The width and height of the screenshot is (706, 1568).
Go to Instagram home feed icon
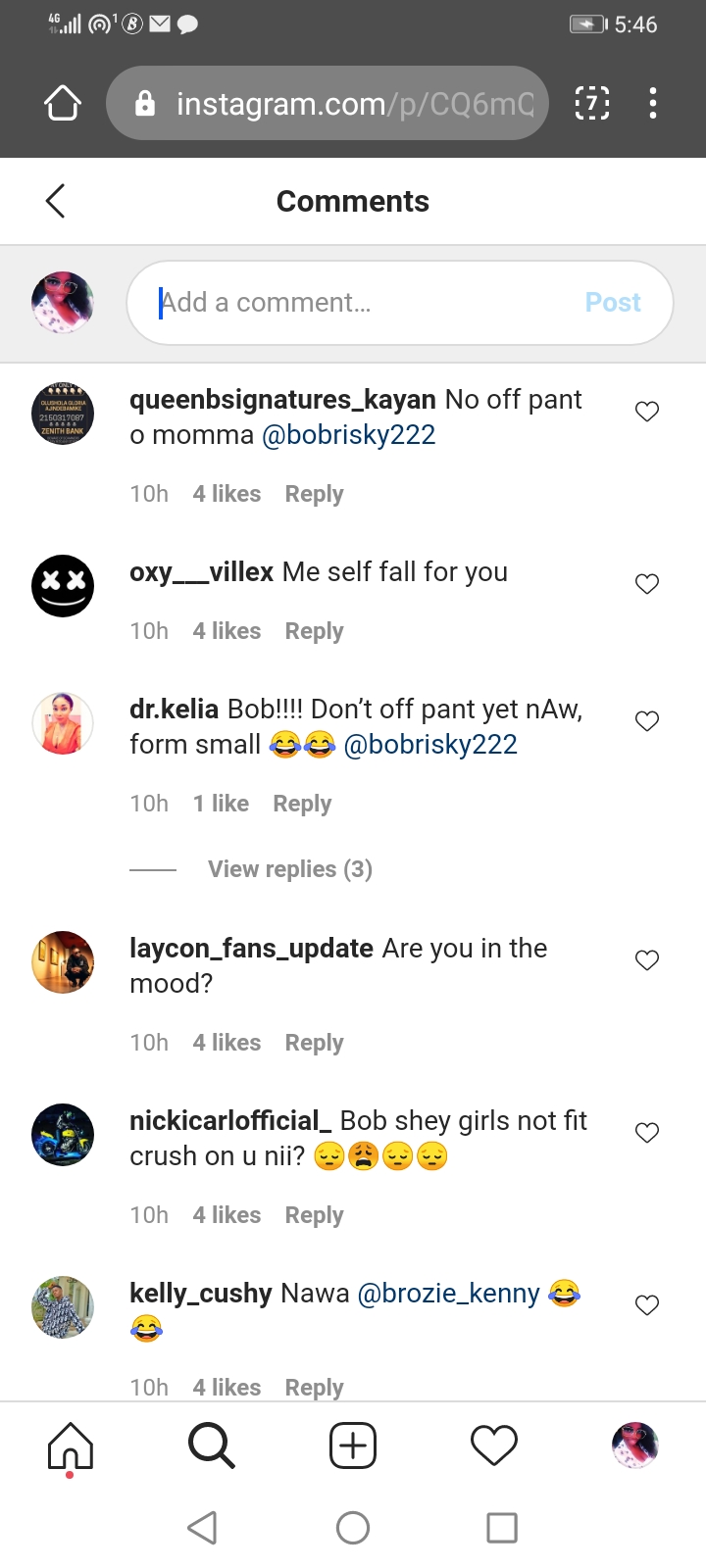(x=71, y=1446)
